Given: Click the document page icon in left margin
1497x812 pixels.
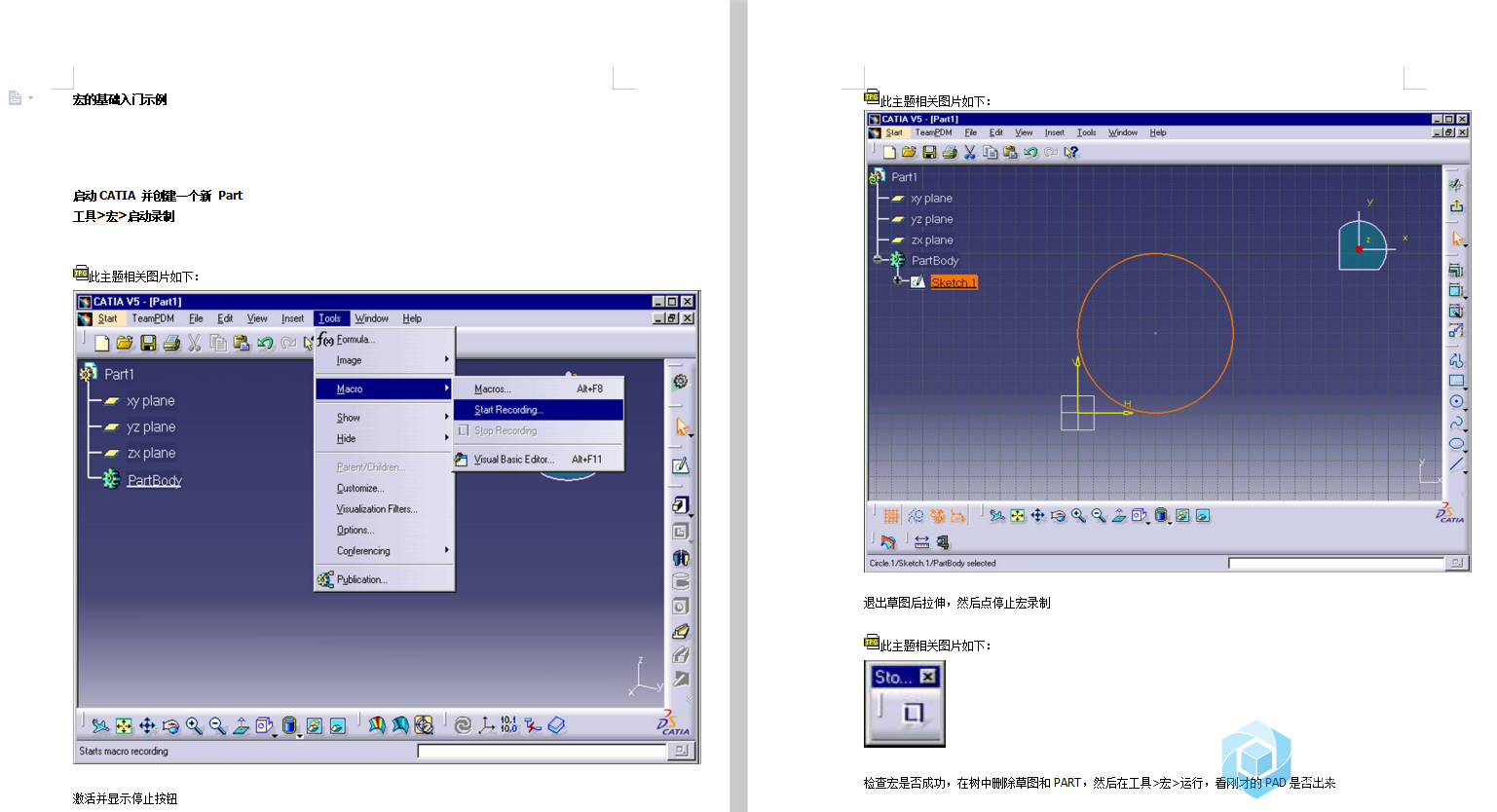Looking at the screenshot, I should pyautogui.click(x=15, y=97).
